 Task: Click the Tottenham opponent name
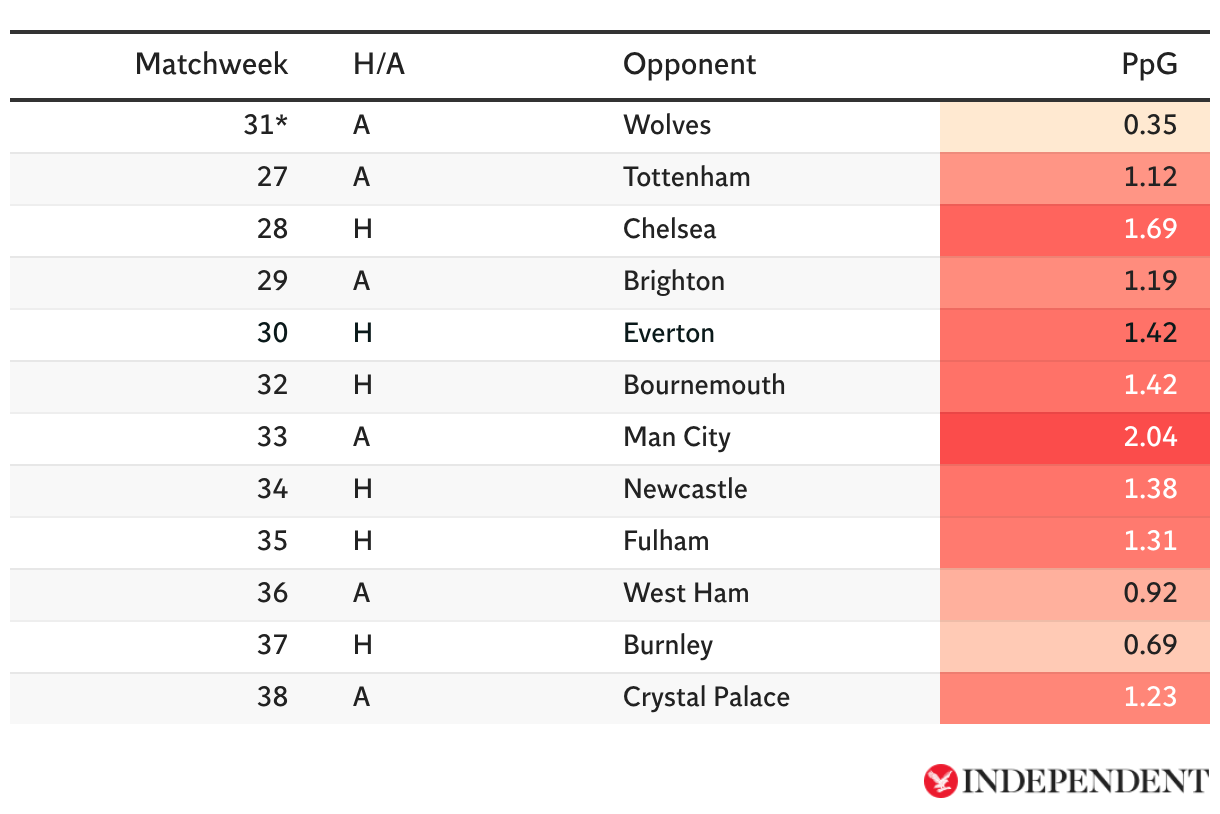[x=686, y=177]
